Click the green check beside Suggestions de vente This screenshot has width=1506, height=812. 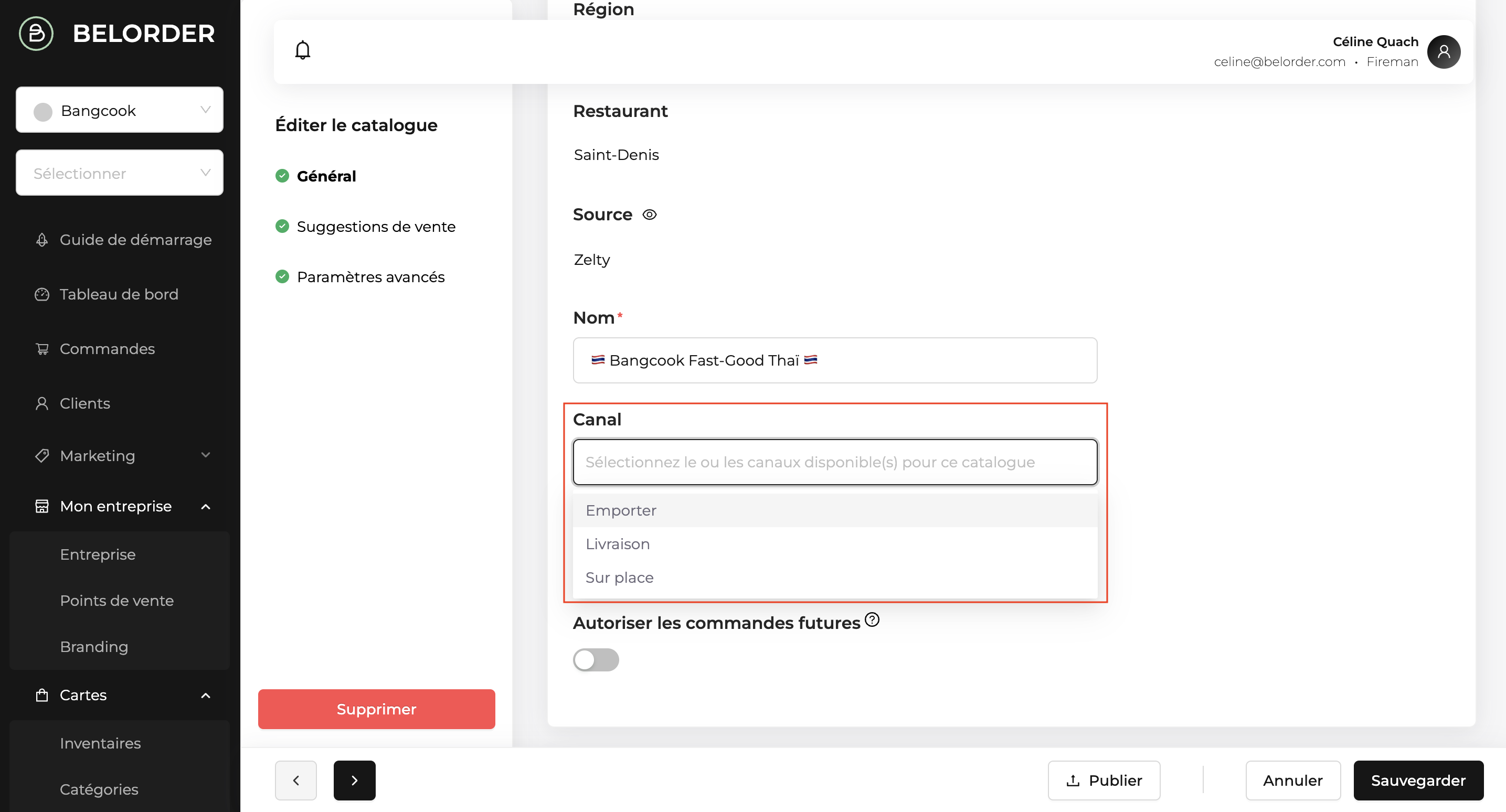pos(282,226)
